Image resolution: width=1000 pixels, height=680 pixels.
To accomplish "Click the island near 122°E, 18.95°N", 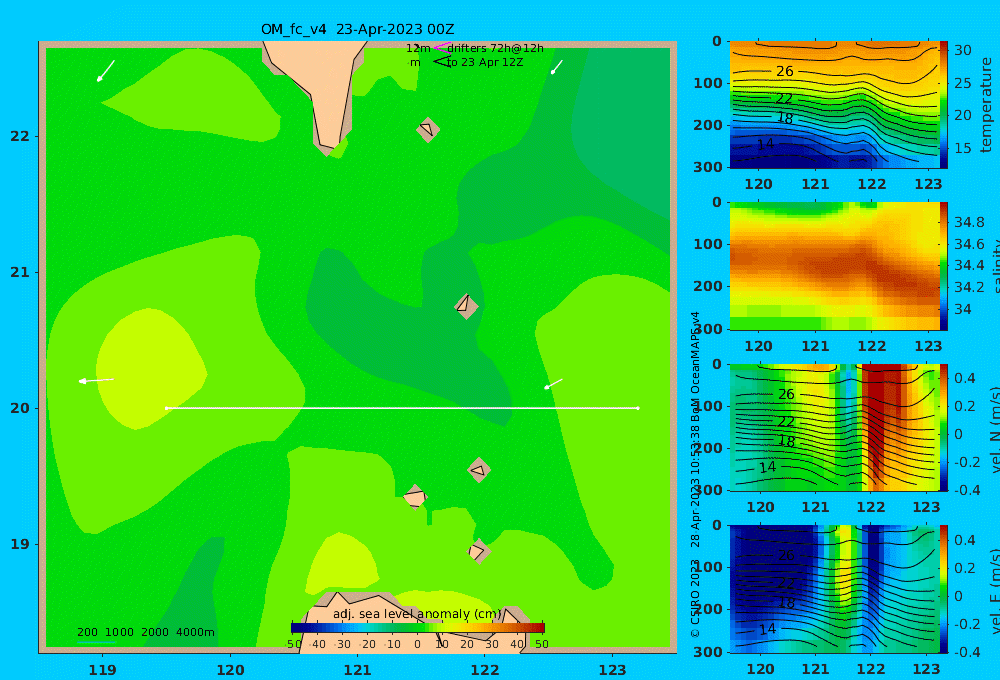I will point(478,551).
